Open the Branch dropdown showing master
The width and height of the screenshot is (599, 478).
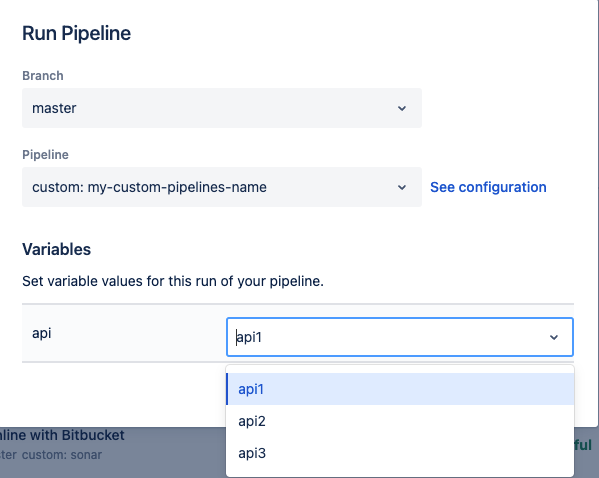pos(222,108)
